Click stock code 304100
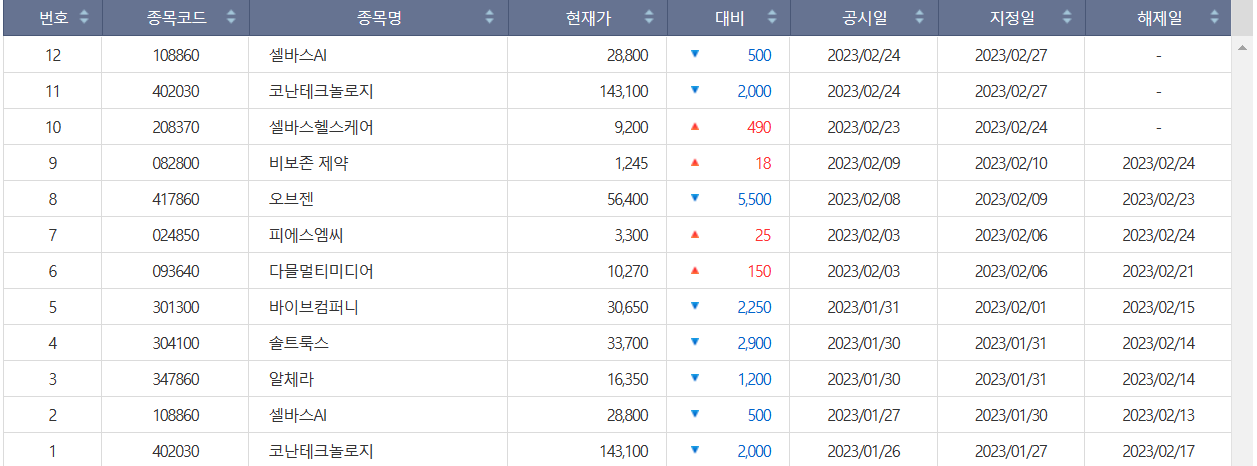The height and width of the screenshot is (466, 1257). (176, 343)
